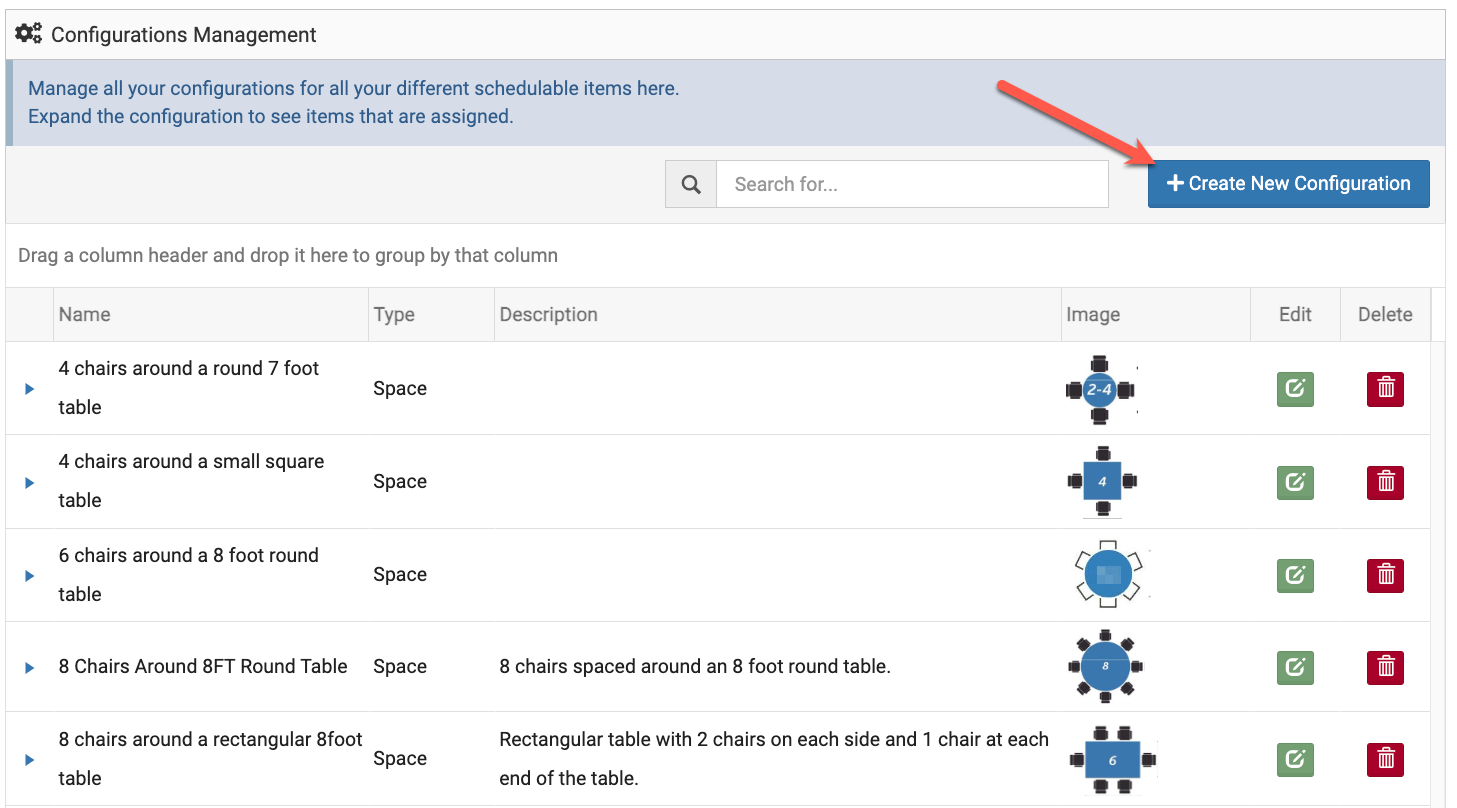Click the Space type in the round 7 foot table row
Viewport: 1457px width, 808px height.
pyautogui.click(x=400, y=388)
